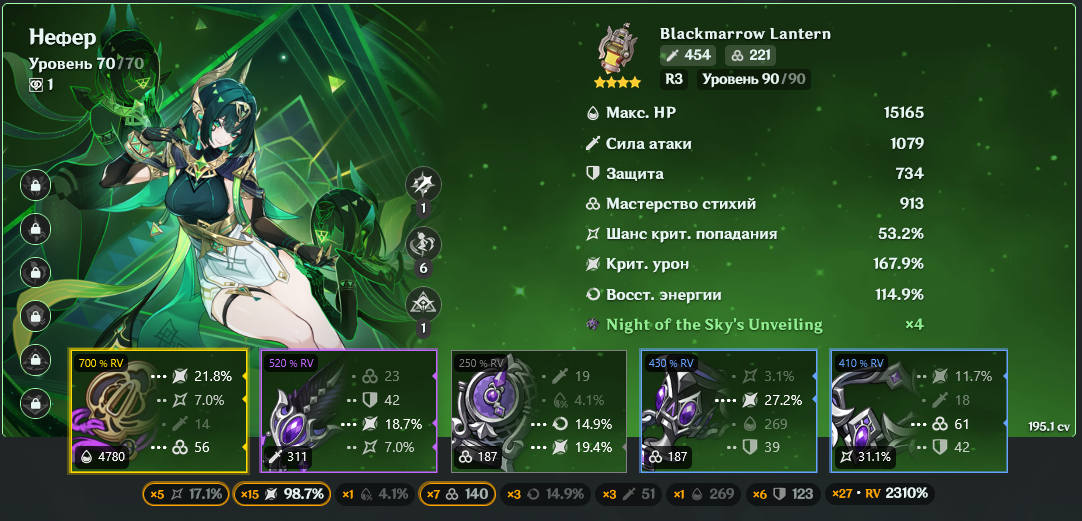Viewport: 1082px width, 521px height.
Task: Open the feather artifact with 311 ATK
Action: pos(348,411)
